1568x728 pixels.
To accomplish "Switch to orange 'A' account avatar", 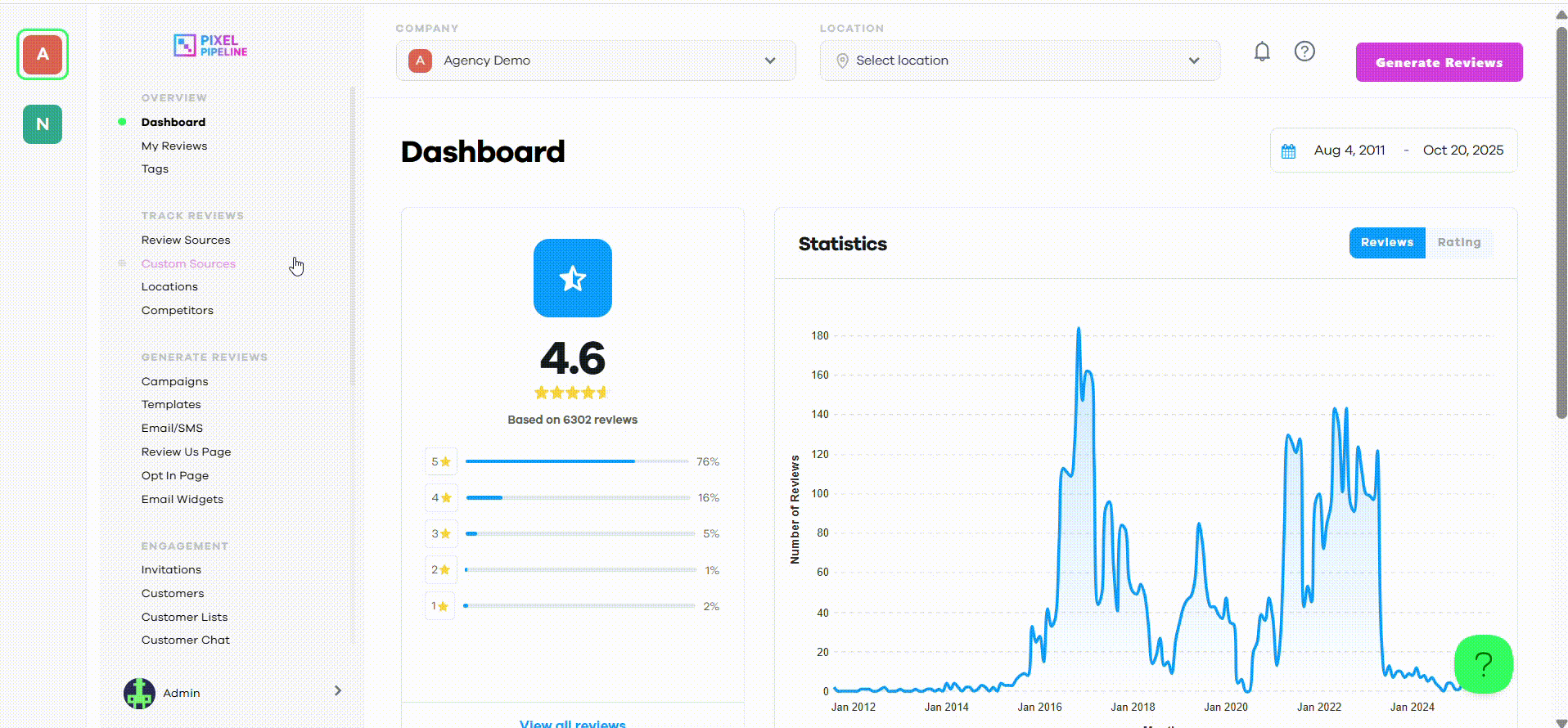I will [x=43, y=55].
